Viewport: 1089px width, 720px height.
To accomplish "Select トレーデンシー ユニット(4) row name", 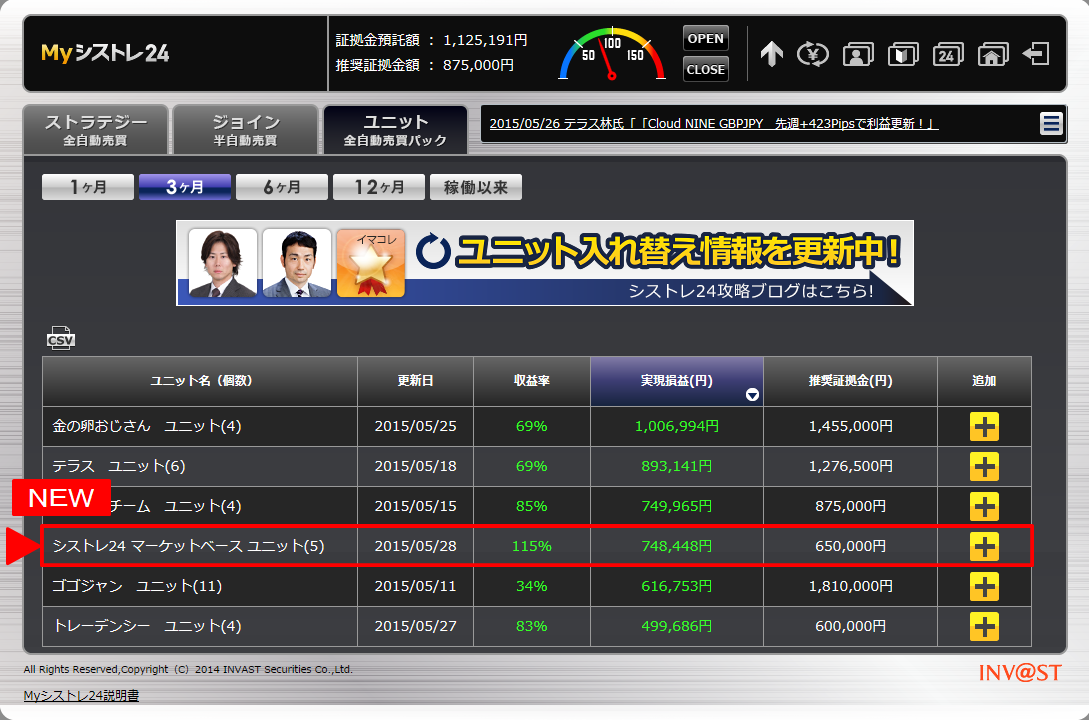I will [x=147, y=626].
